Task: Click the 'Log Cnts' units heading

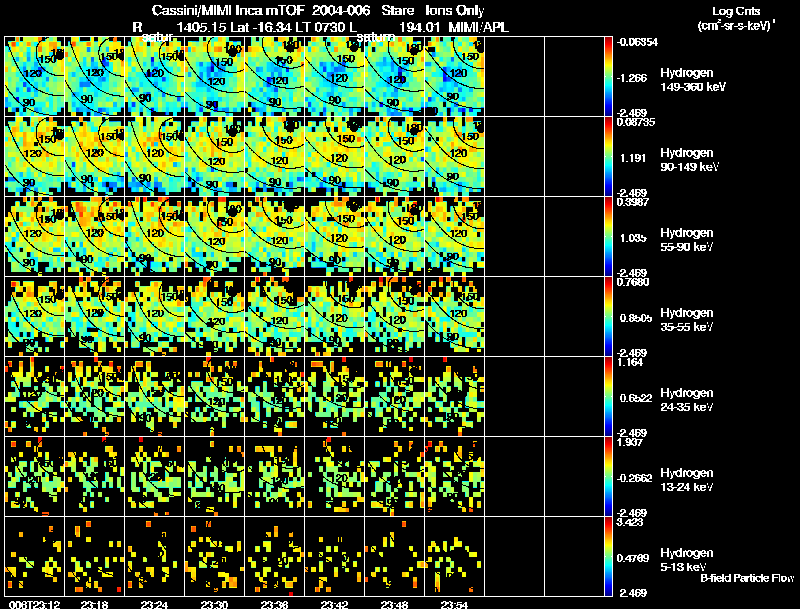Action: [x=736, y=11]
